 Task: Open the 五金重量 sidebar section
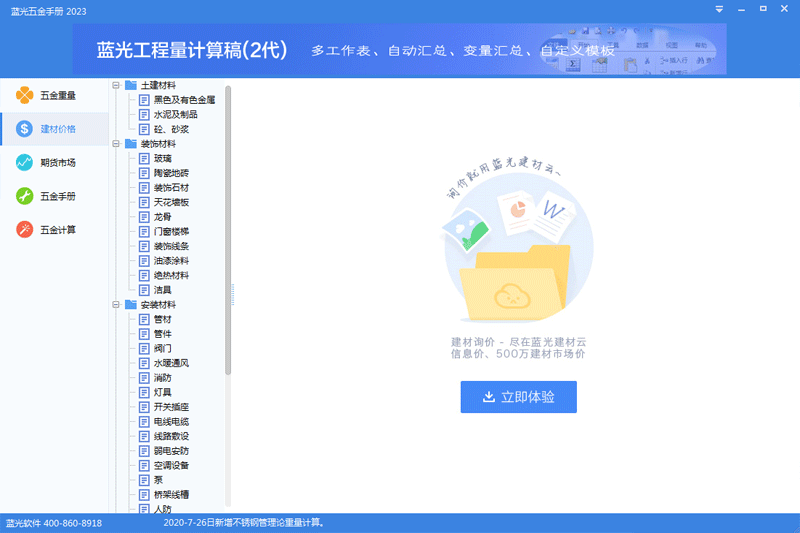54,95
